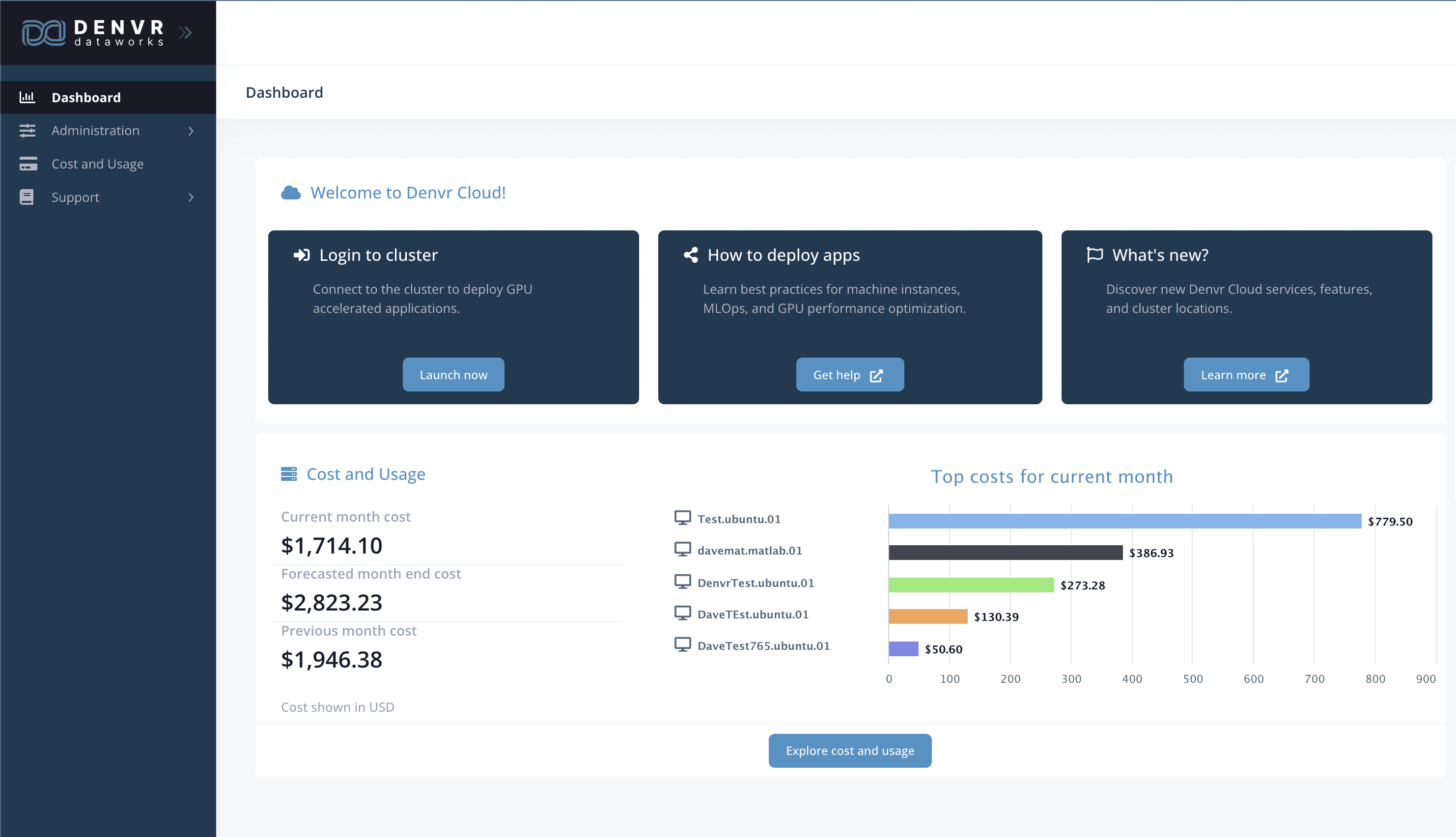This screenshot has height=837, width=1456.
Task: Click the cloud icon beside Welcome heading
Action: 290,193
